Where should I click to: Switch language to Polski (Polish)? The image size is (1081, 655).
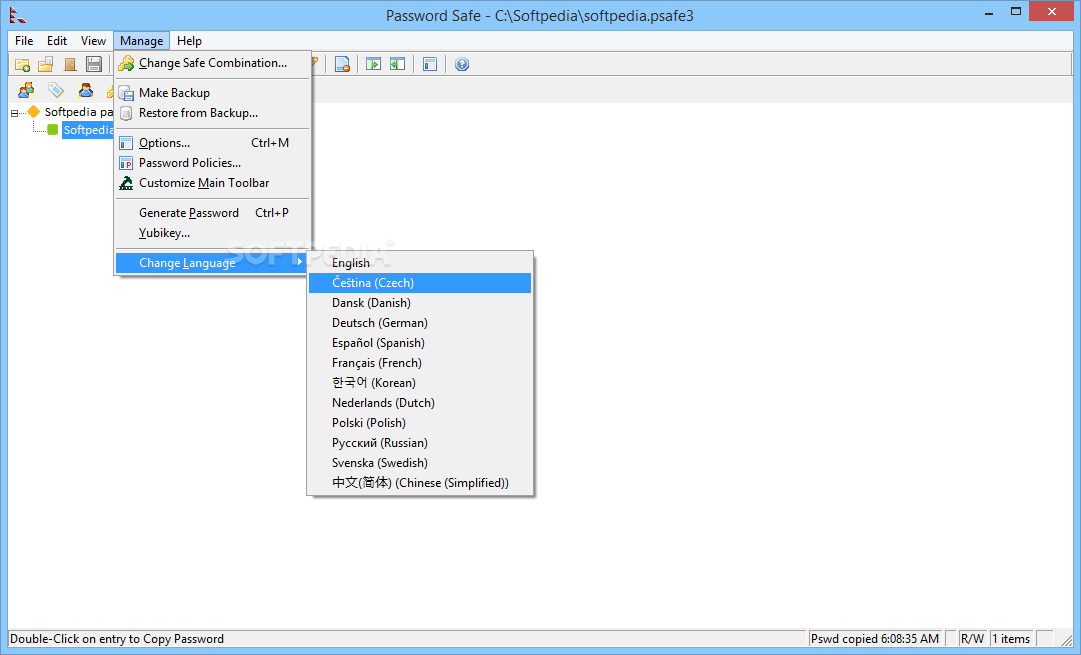(x=420, y=423)
